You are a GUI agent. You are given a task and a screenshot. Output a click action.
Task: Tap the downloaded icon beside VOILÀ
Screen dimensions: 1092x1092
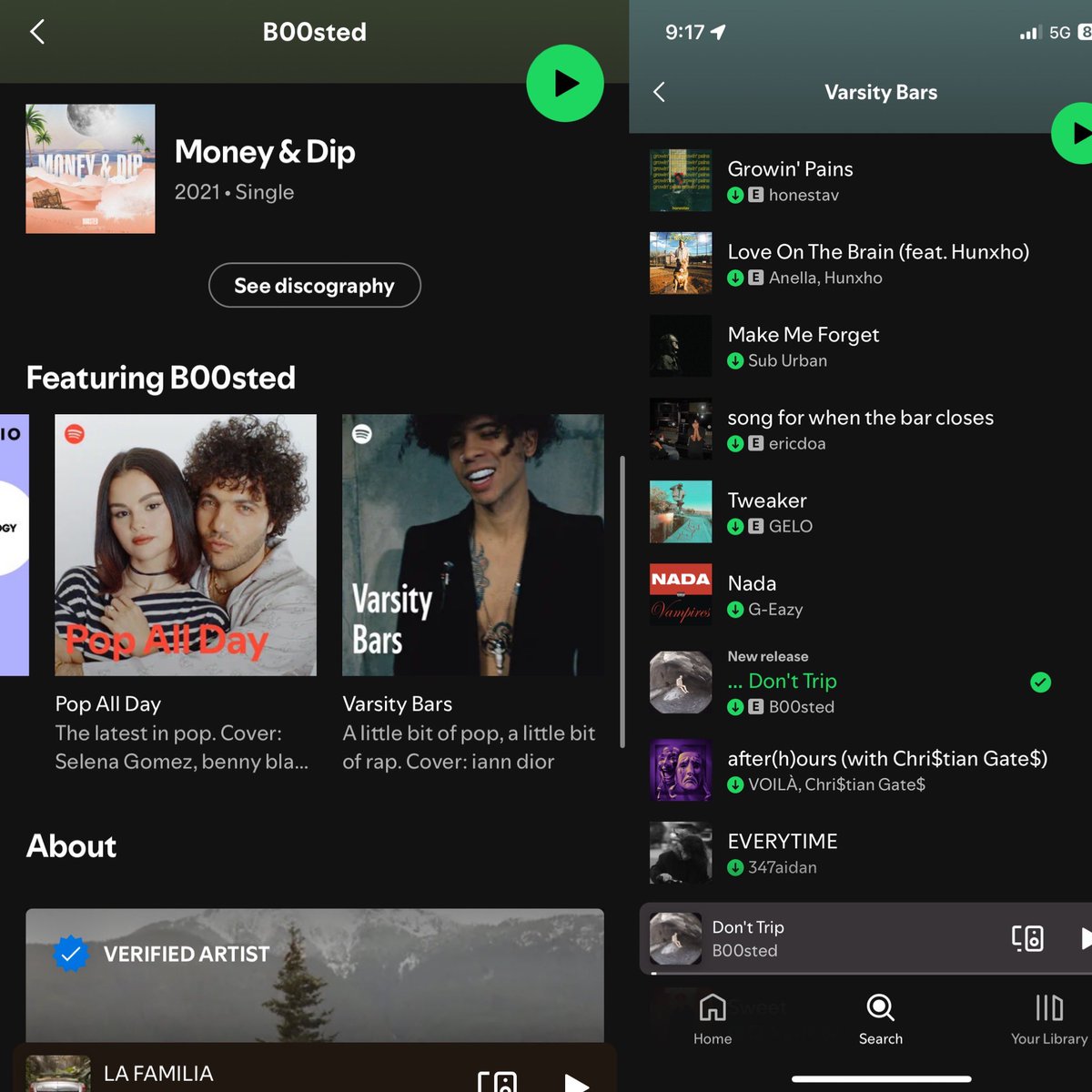735,784
